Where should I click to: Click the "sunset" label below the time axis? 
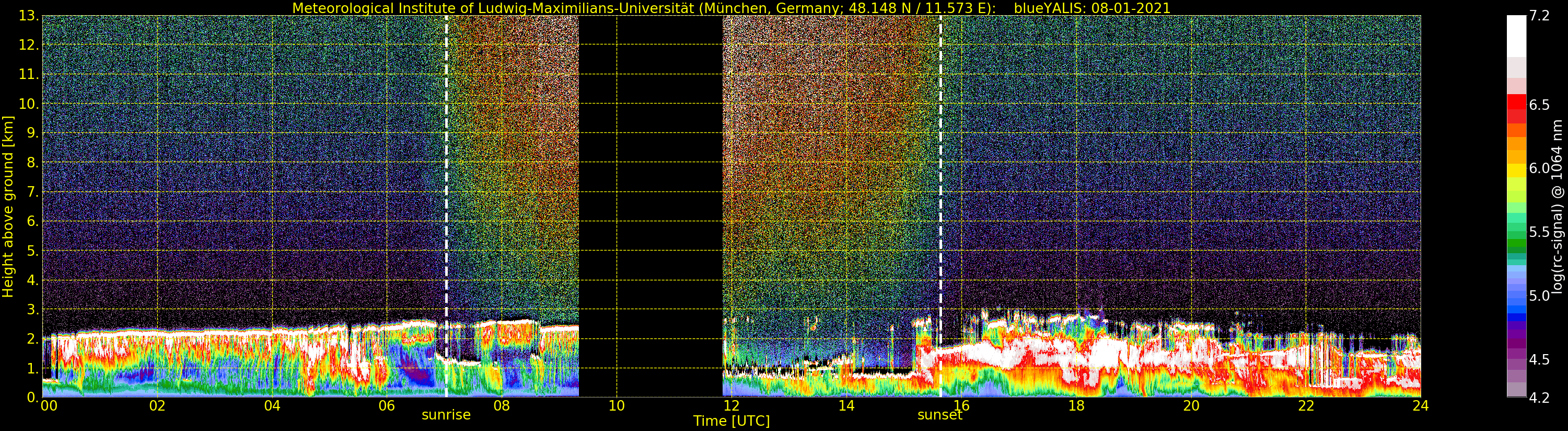click(940, 415)
